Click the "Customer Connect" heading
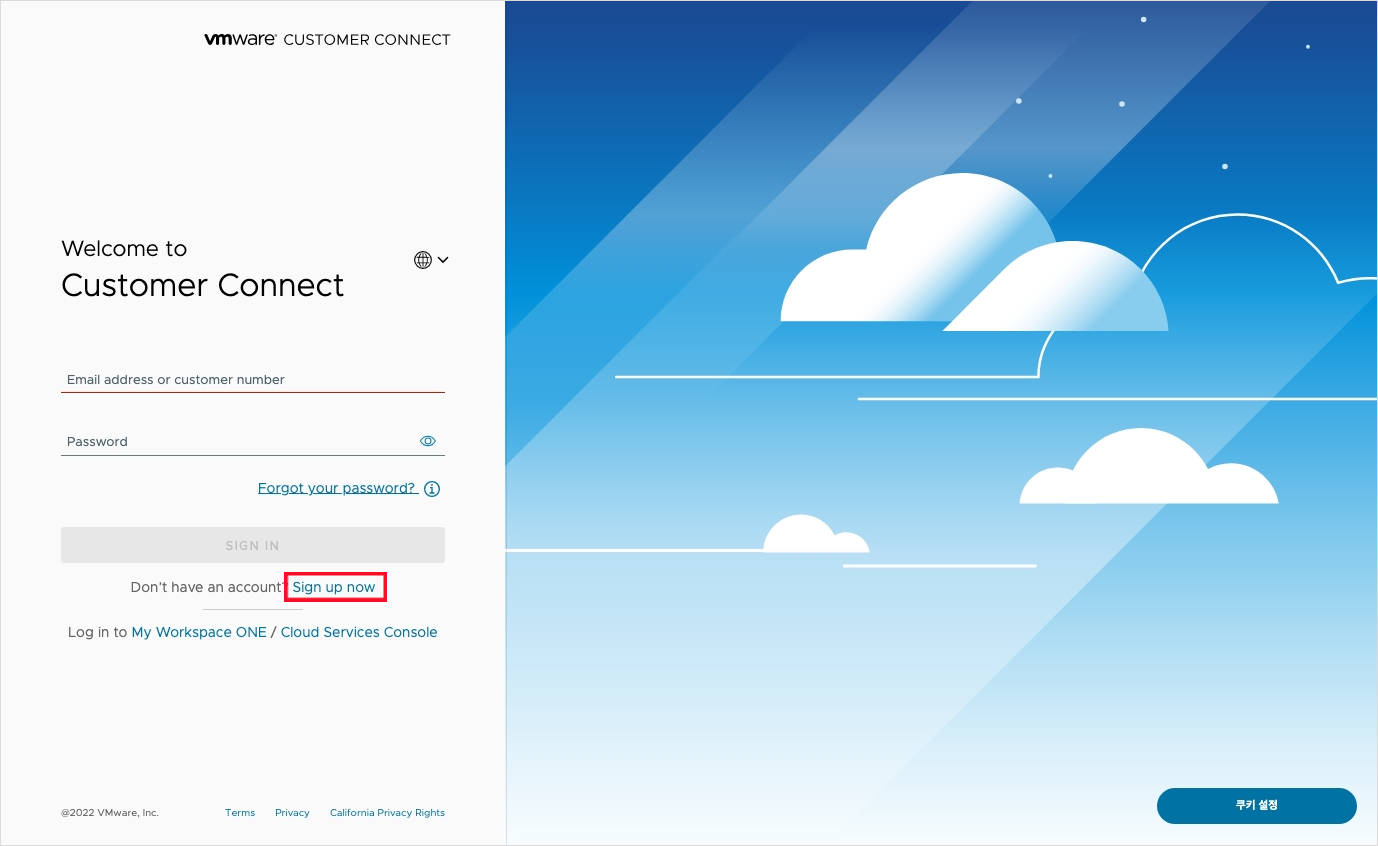 click(x=203, y=286)
